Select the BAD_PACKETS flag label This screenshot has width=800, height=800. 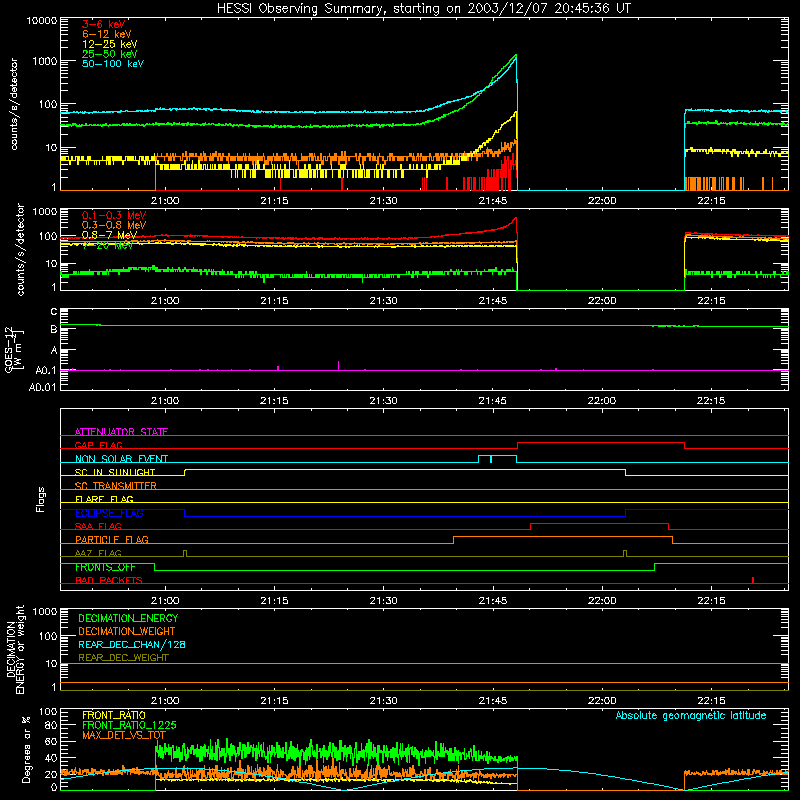[x=109, y=580]
